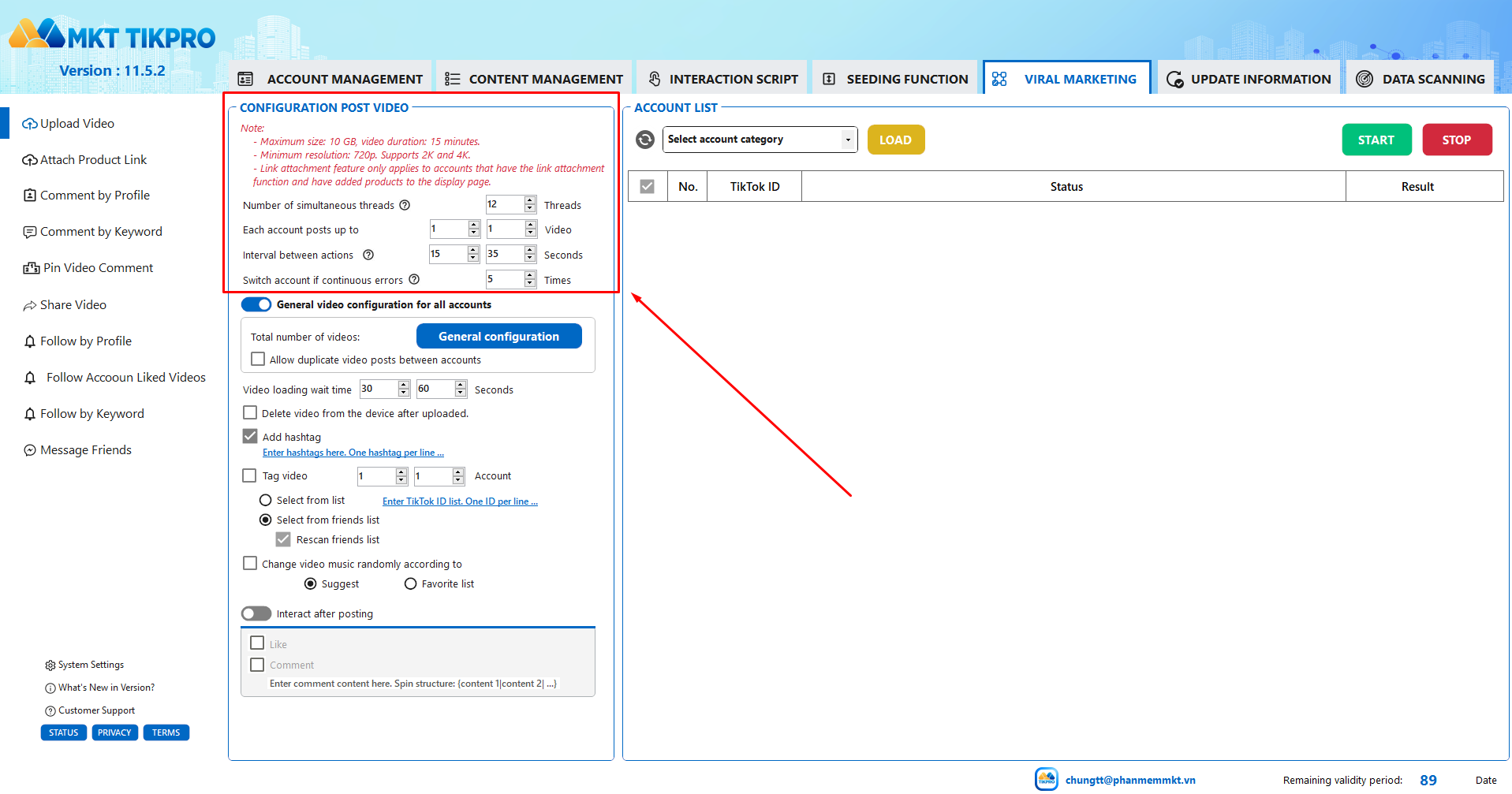The image size is (1512, 794).
Task: Open Message Friends feature
Action: coord(77,450)
